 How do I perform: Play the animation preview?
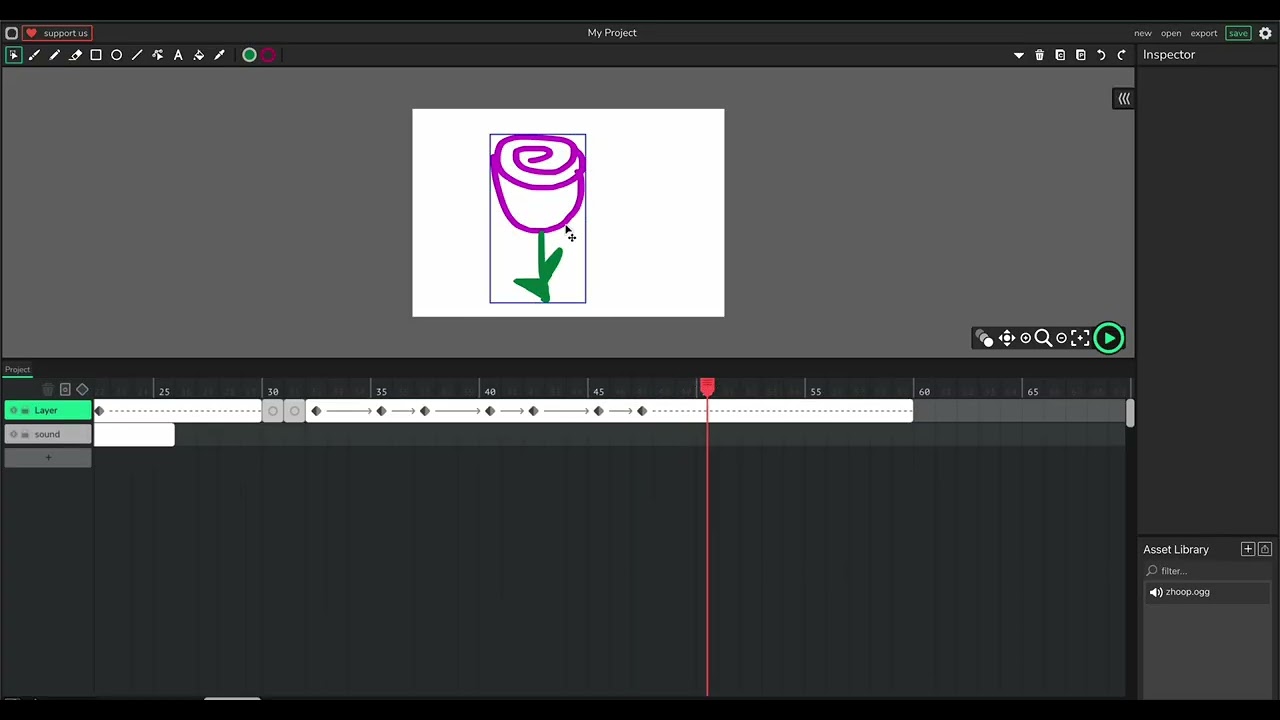click(x=1109, y=338)
